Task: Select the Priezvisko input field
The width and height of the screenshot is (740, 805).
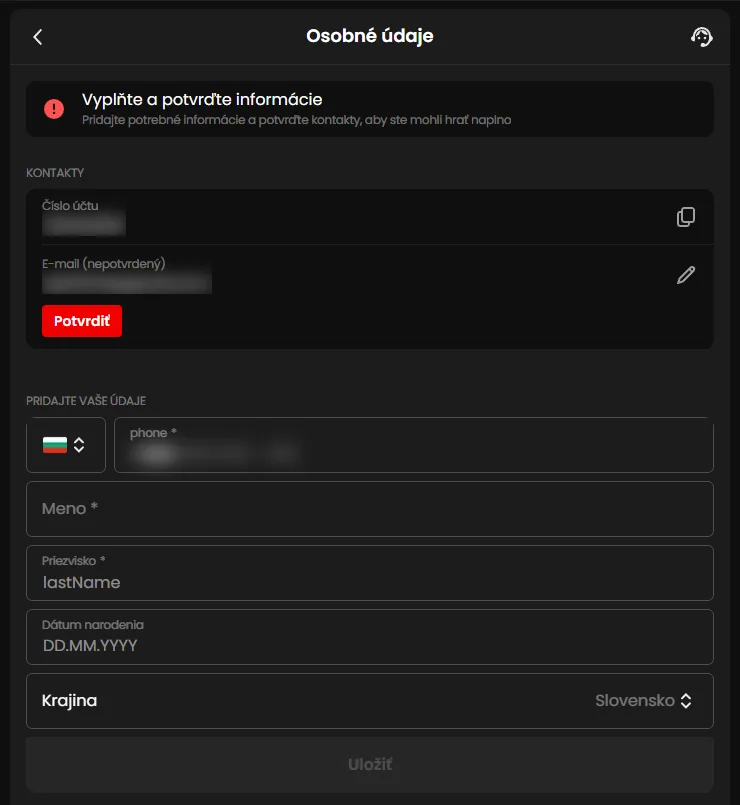Action: coord(370,573)
